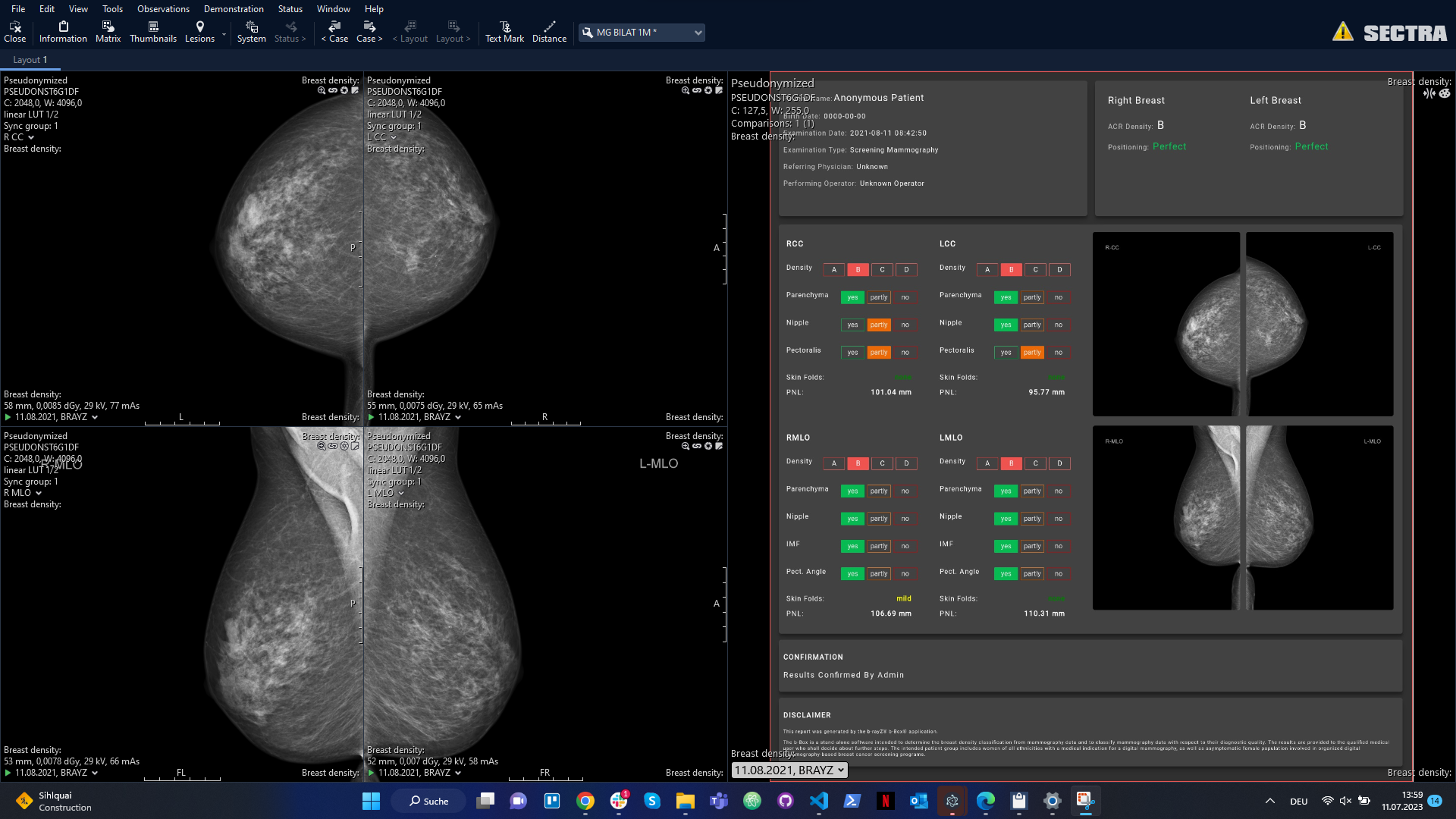Go to next Case icon
Viewport: 1456px width, 819px height.
tap(369, 31)
